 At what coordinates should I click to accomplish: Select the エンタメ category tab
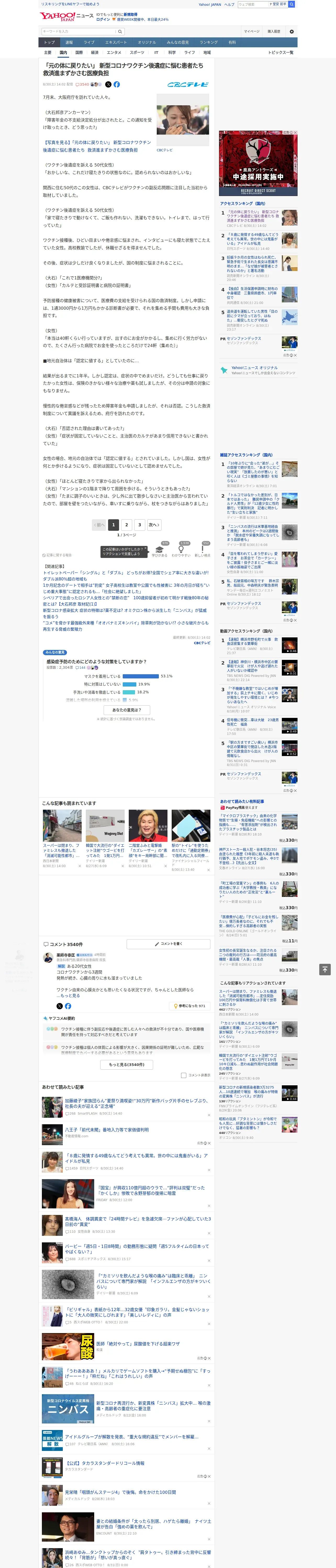114,52
